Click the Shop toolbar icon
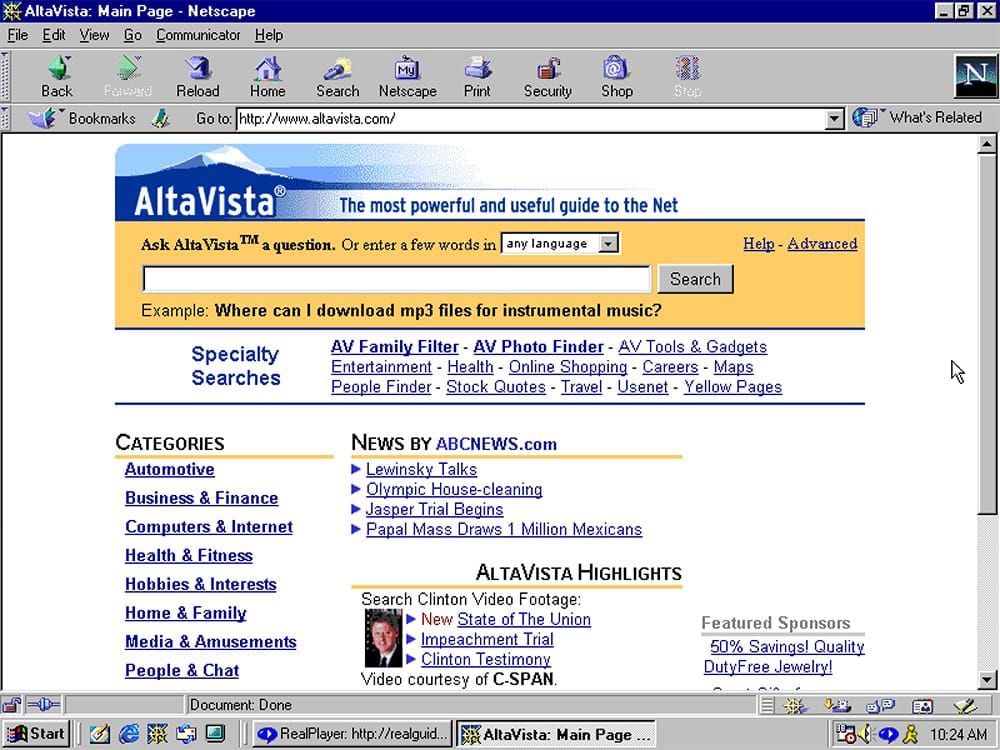The height and width of the screenshot is (750, 1000). point(617,75)
